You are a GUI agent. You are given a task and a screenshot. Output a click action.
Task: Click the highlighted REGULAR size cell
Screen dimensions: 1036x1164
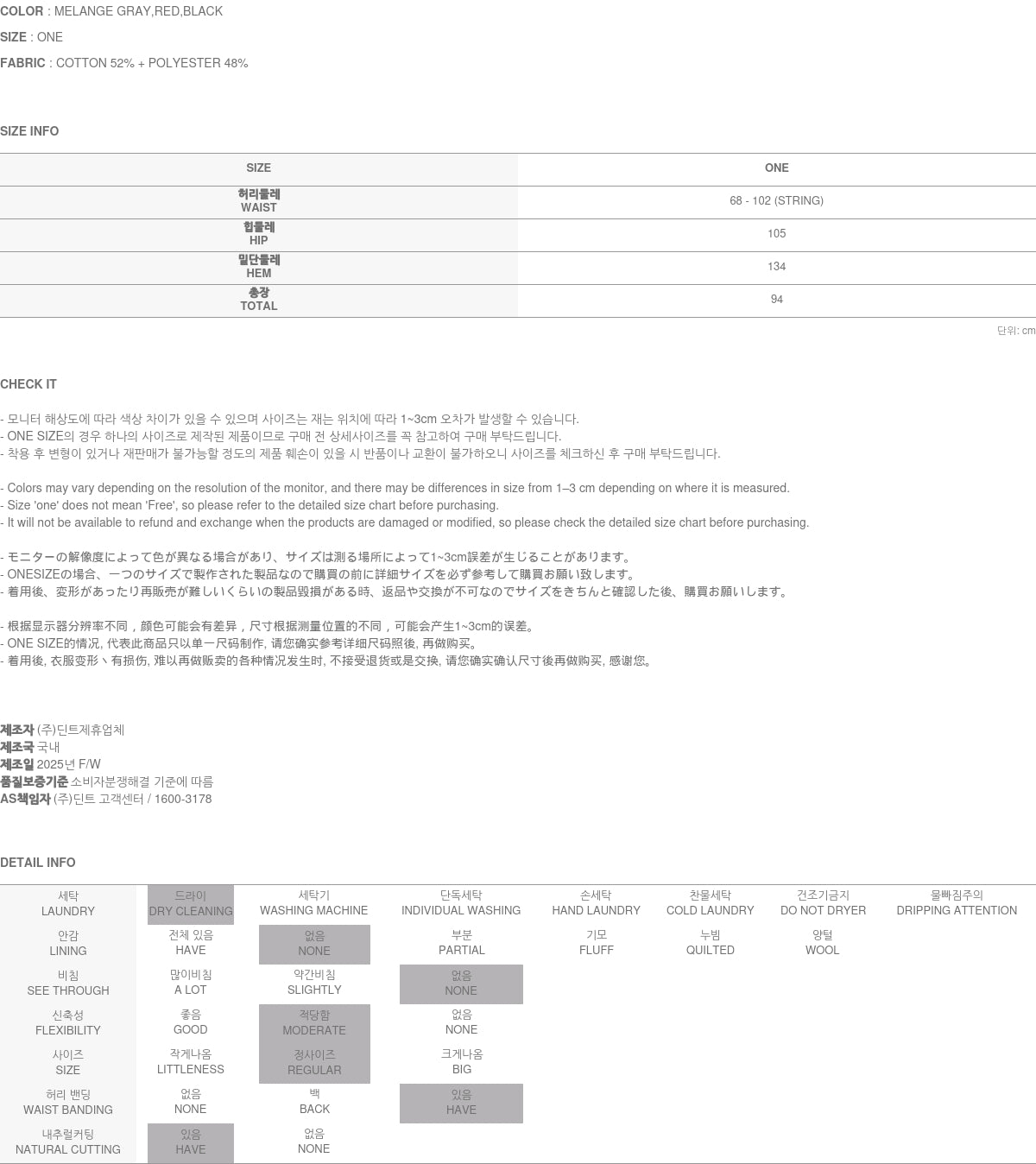tap(314, 1063)
